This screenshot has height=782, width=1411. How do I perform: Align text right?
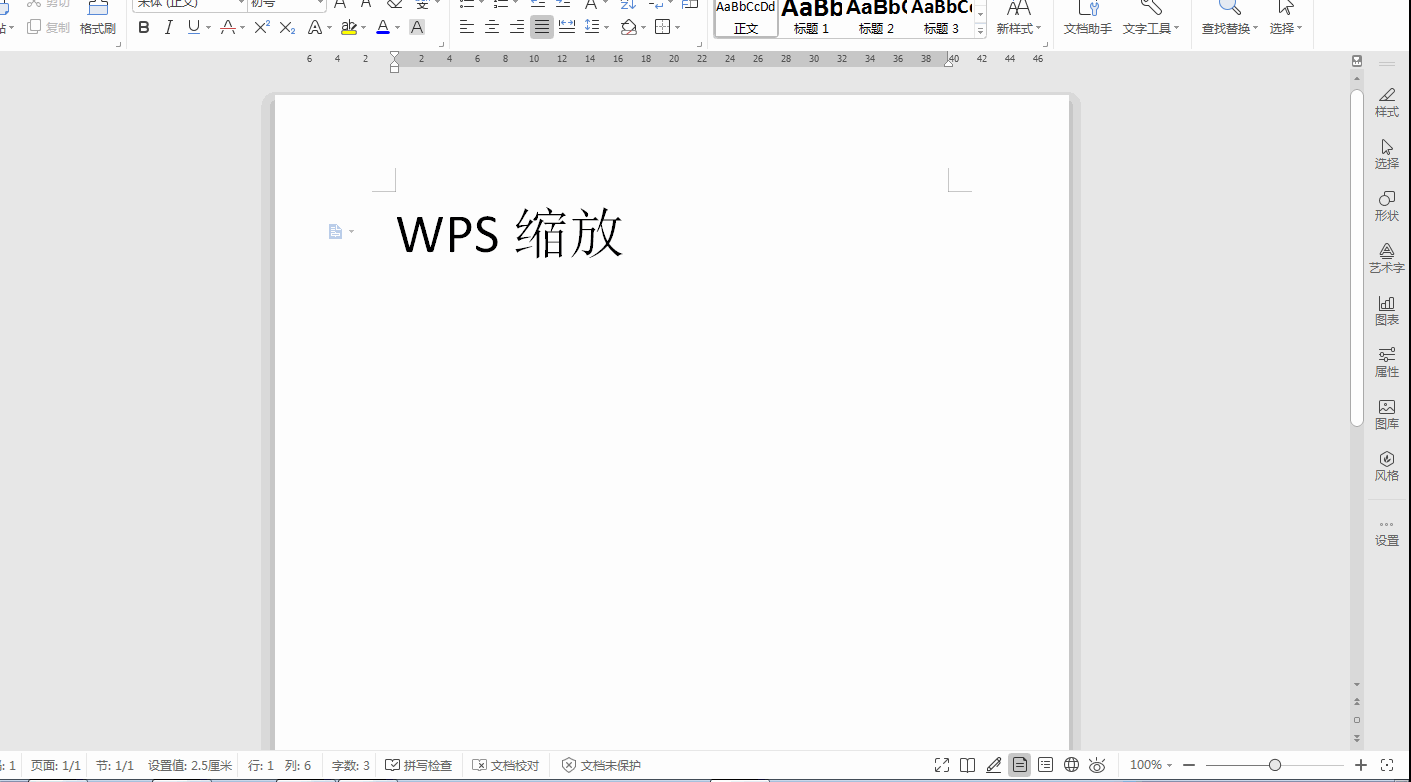(517, 27)
